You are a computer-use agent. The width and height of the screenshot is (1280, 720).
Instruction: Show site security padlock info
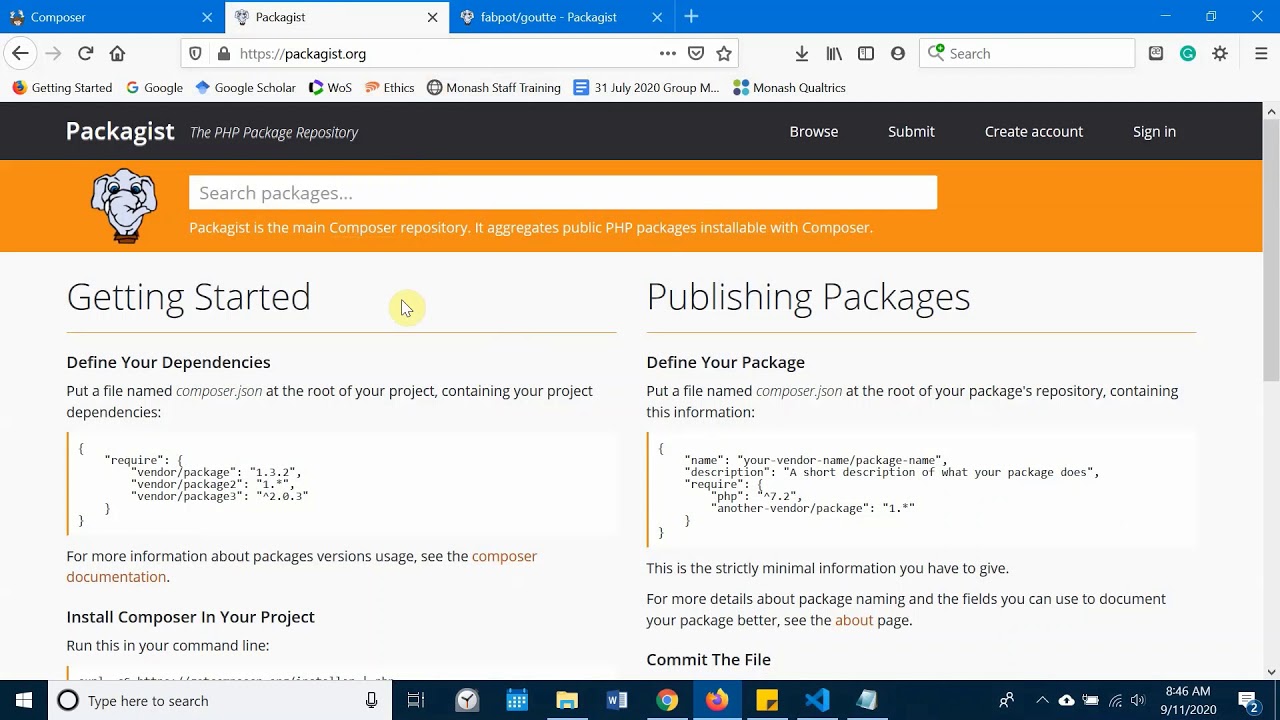tap(223, 53)
